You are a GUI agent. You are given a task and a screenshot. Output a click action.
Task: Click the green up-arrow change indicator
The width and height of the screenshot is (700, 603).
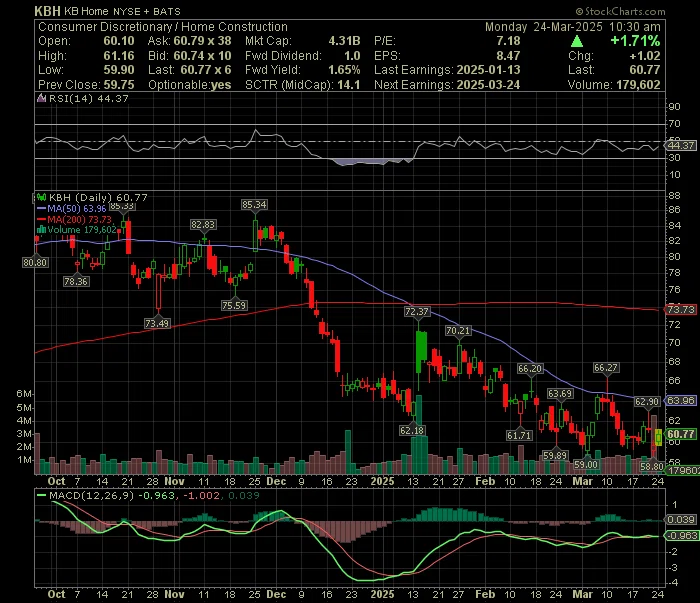(x=577, y=42)
